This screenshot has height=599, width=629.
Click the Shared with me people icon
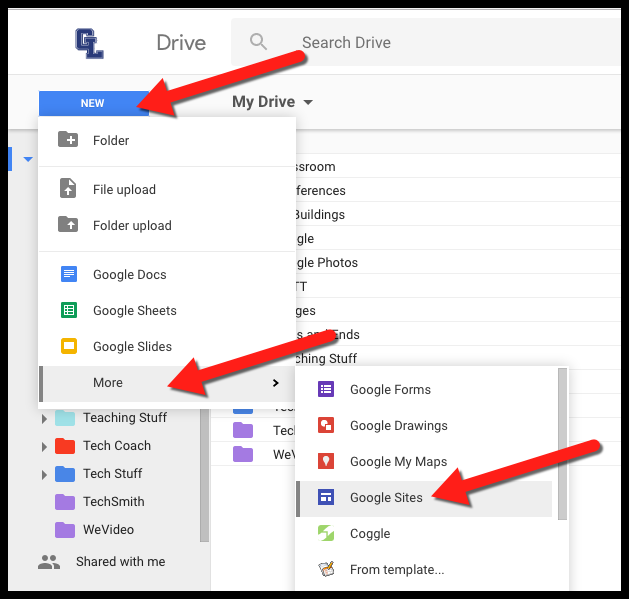pyautogui.click(x=49, y=562)
